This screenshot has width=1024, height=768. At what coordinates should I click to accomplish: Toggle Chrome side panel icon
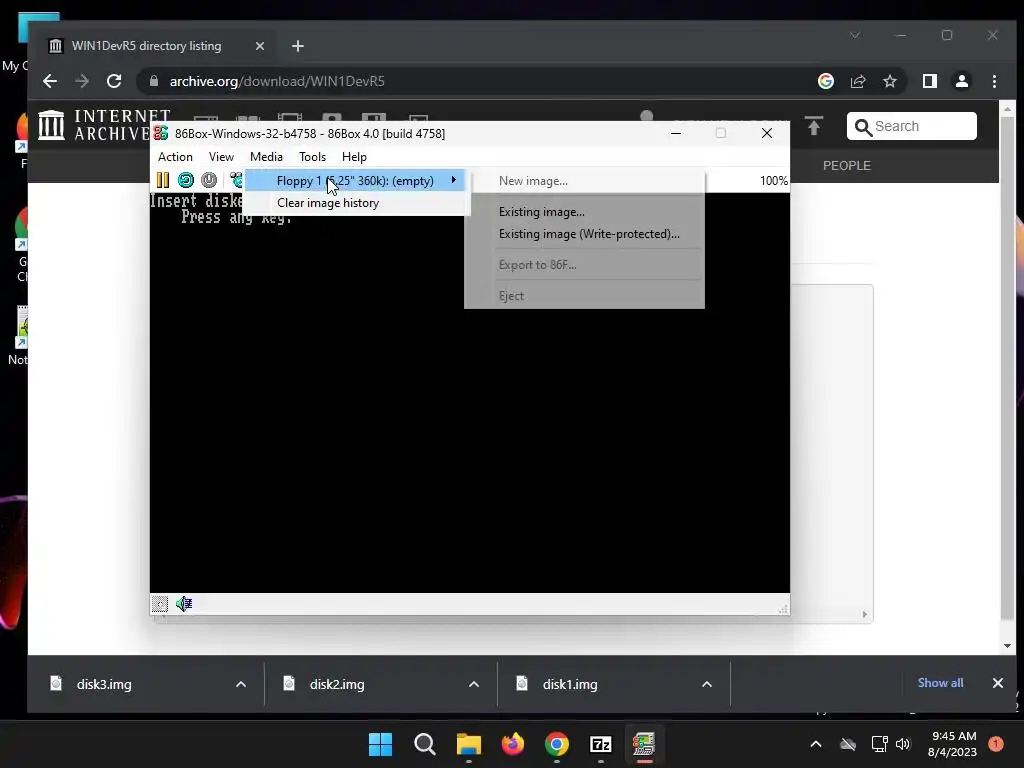(x=930, y=81)
